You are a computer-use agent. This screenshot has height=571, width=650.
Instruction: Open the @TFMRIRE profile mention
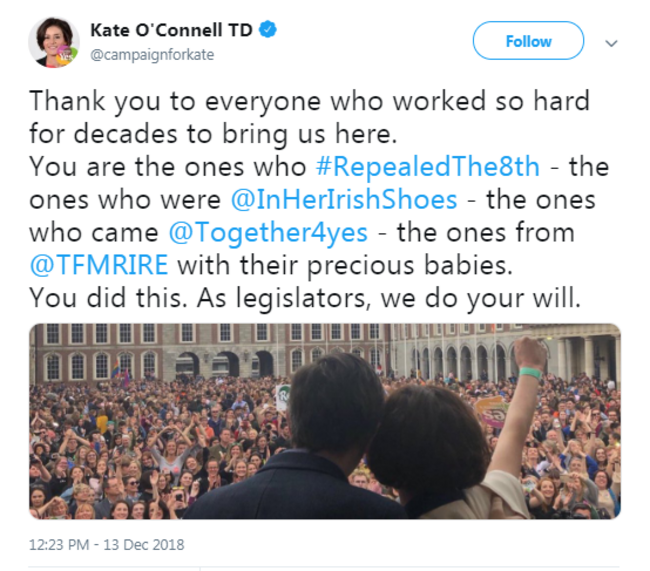99,265
